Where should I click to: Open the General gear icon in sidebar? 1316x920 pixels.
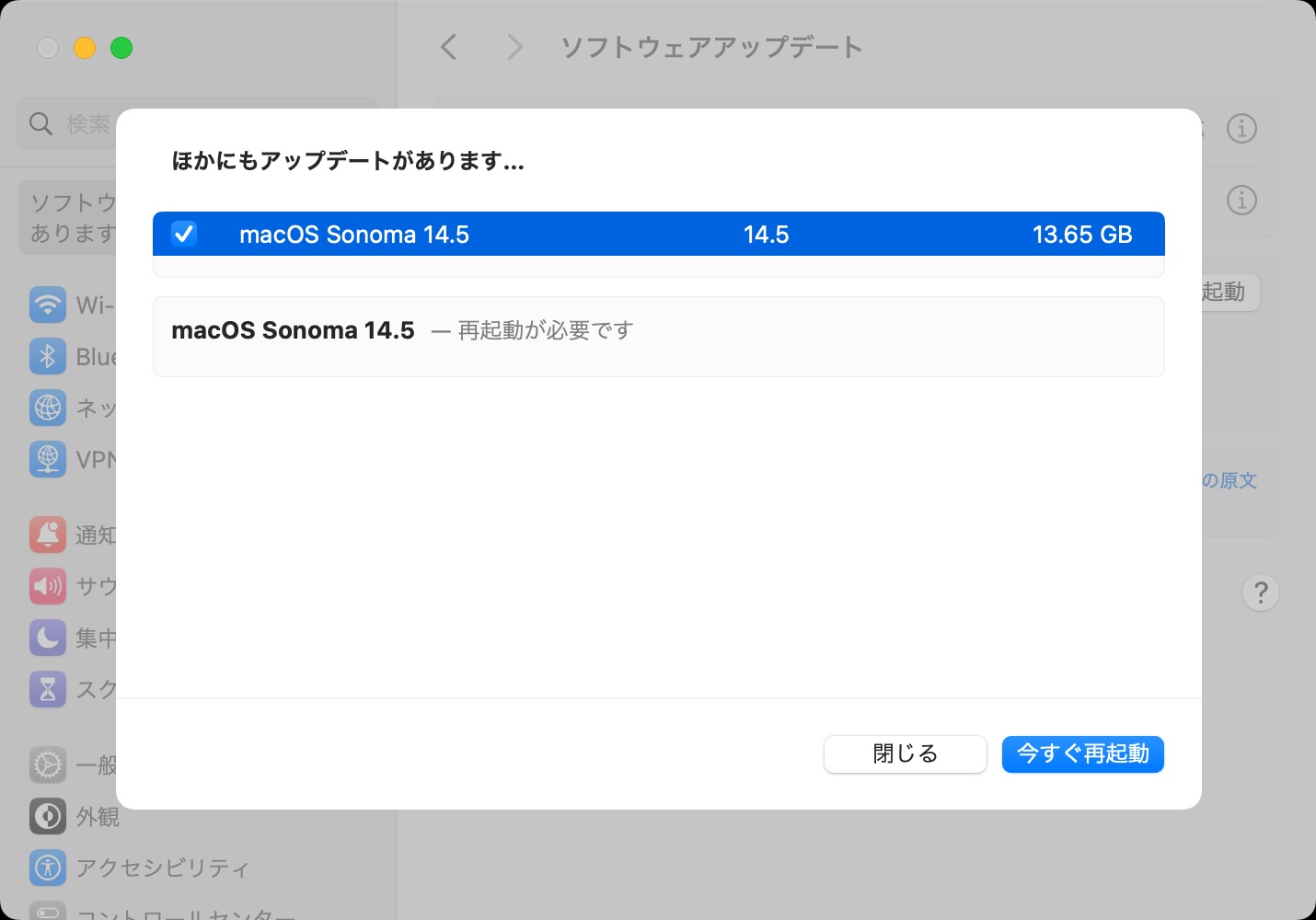[x=48, y=765]
